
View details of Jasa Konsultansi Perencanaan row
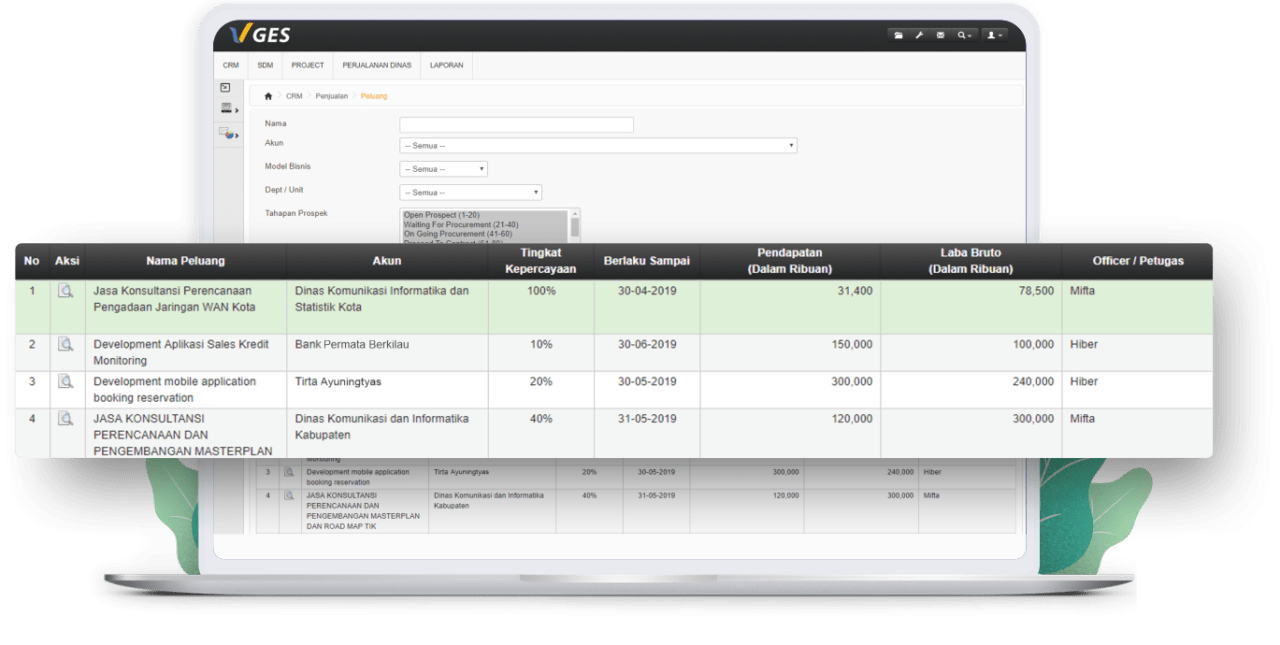[x=67, y=291]
